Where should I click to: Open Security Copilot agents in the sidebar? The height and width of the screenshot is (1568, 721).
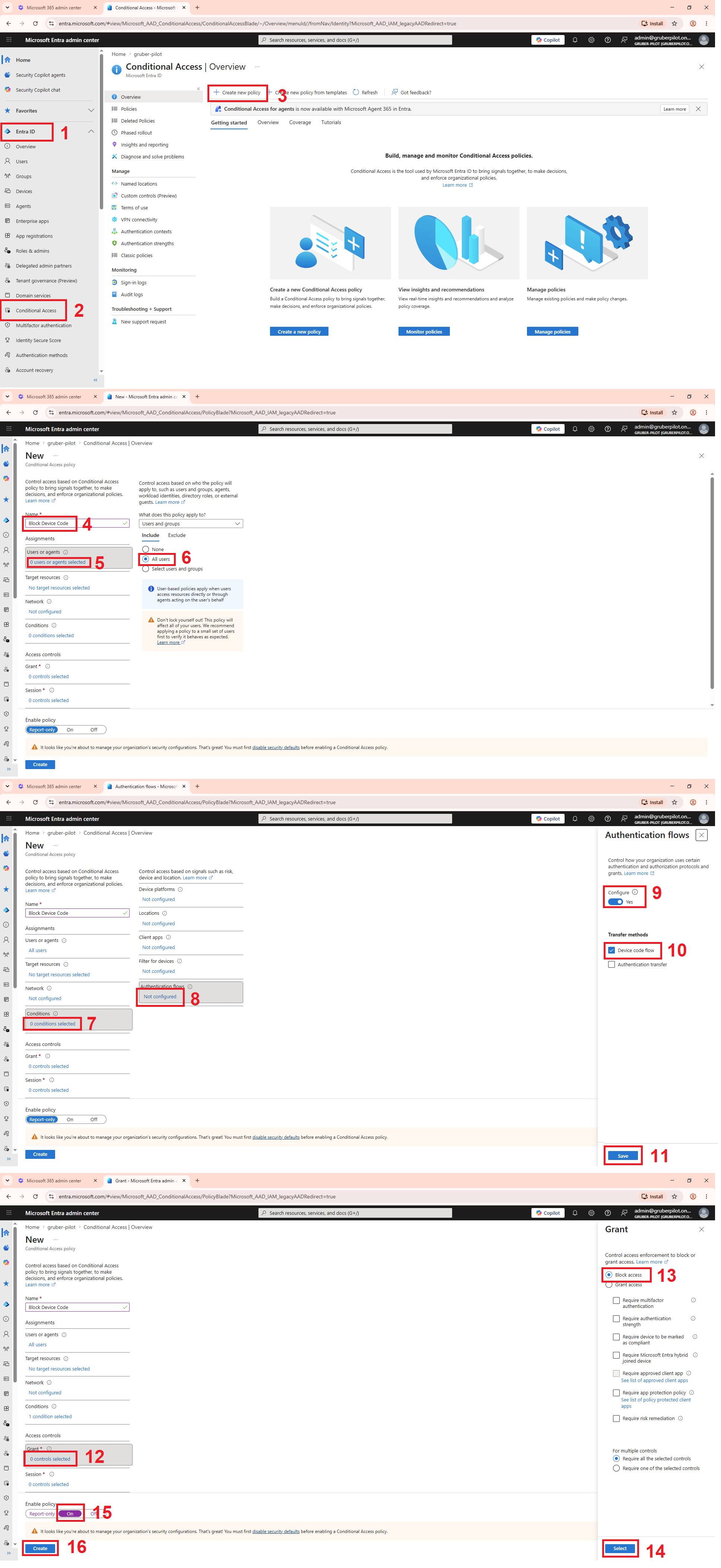pyautogui.click(x=40, y=76)
